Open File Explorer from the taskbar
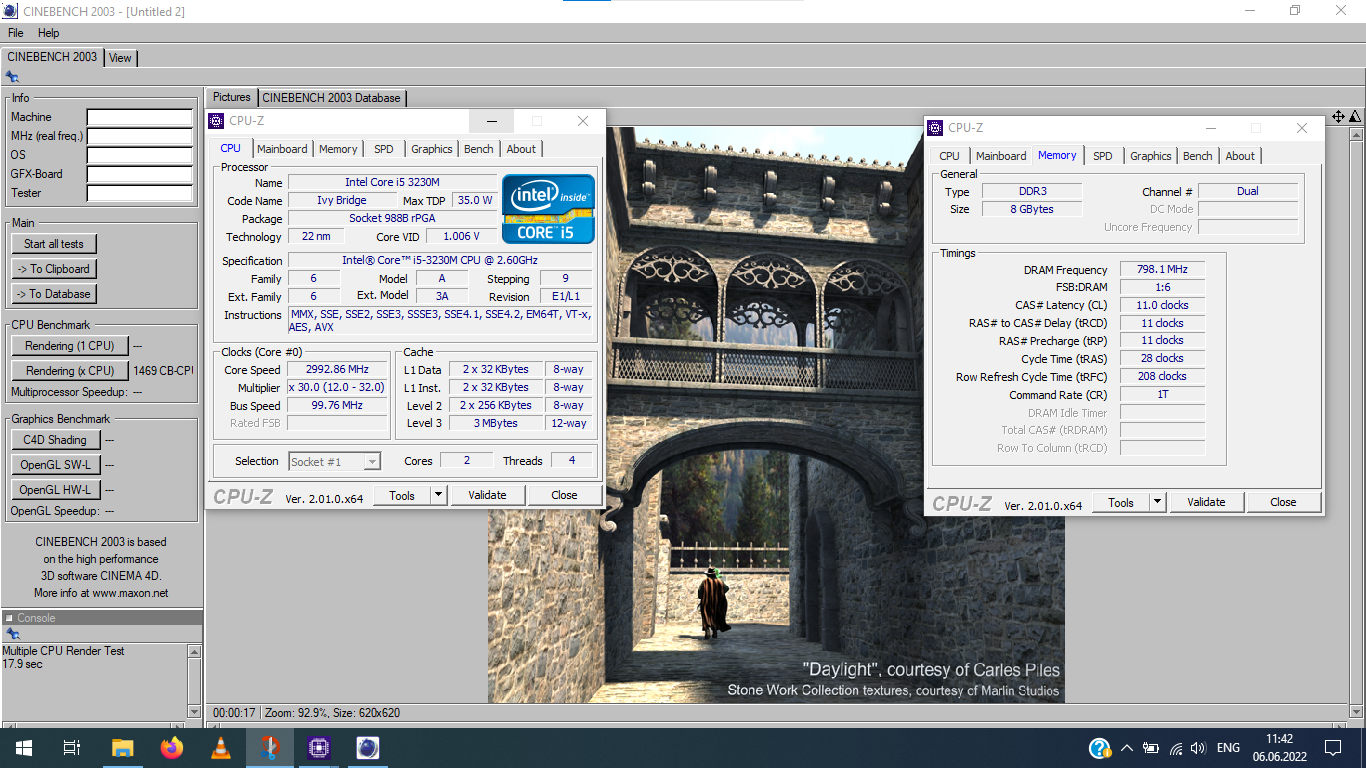Image resolution: width=1366 pixels, height=768 pixels. (x=122, y=747)
